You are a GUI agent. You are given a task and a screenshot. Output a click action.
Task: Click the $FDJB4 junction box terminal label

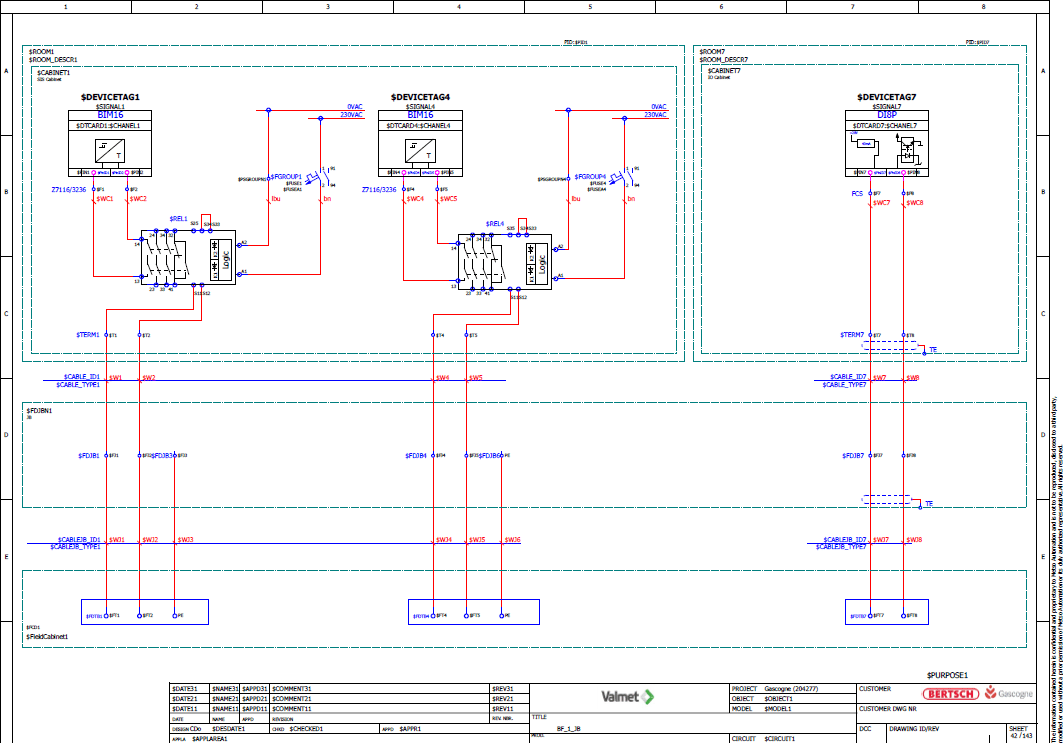pyautogui.click(x=416, y=455)
